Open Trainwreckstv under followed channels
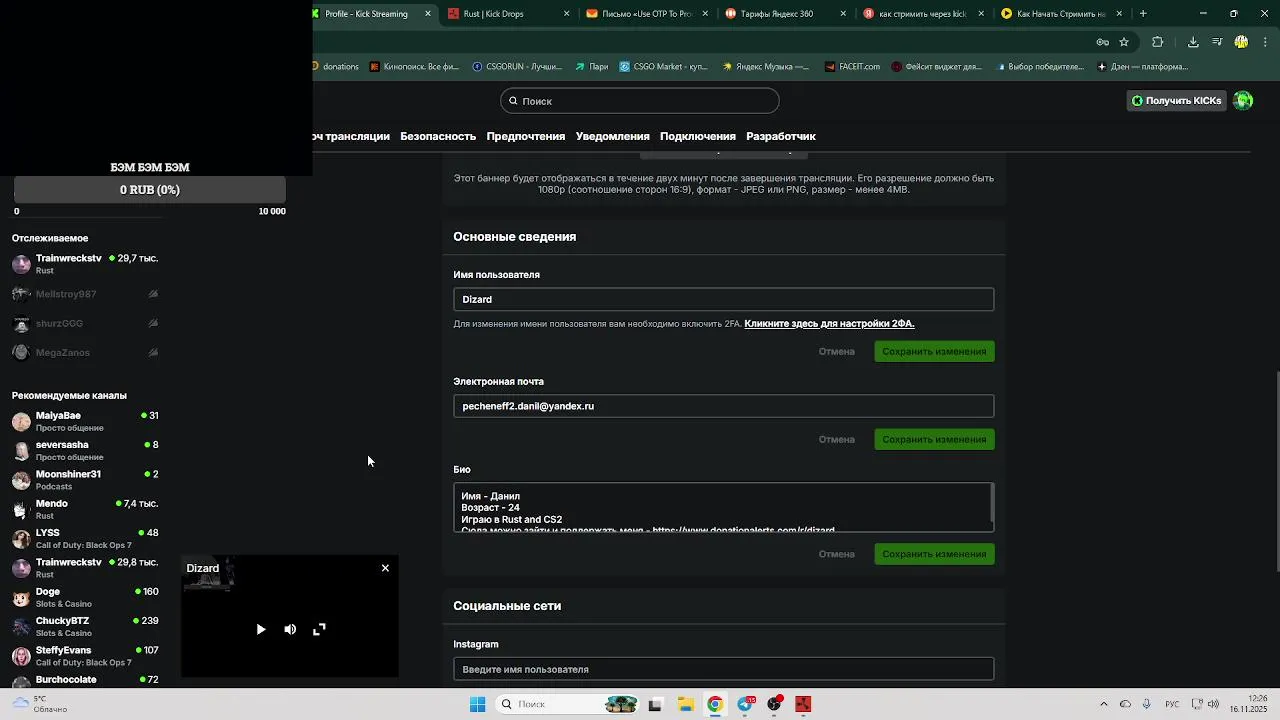The image size is (1280, 720). pyautogui.click(x=85, y=264)
